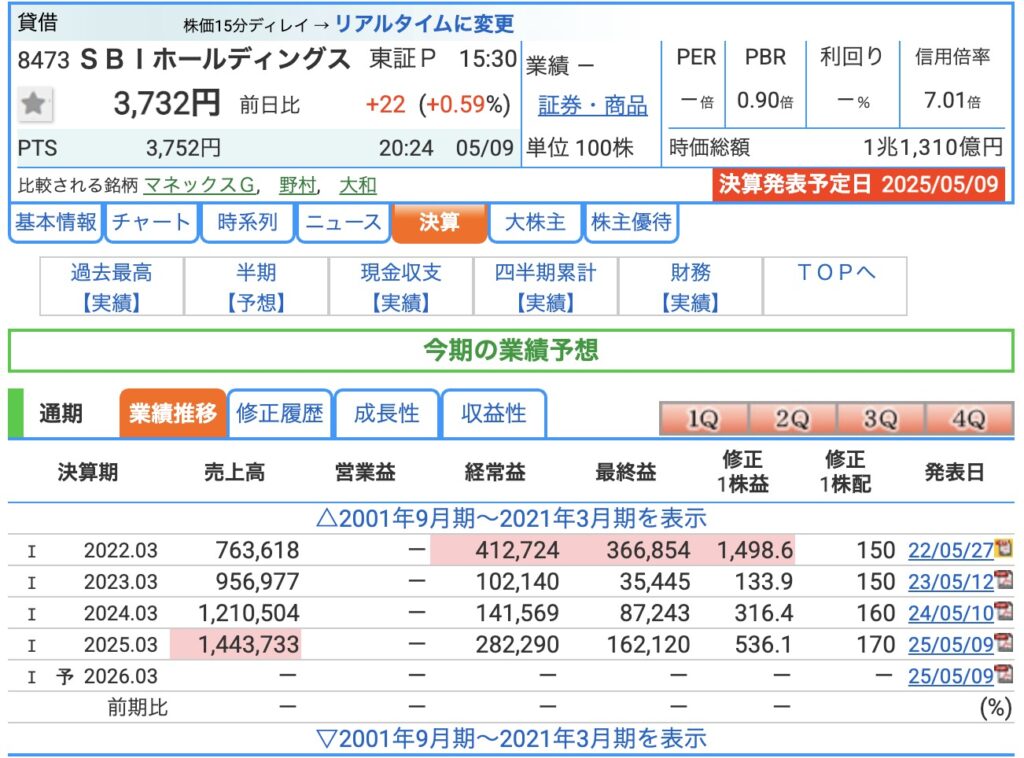This screenshot has height=758, width=1024.
Task: Open PDF icon beside 24/05/10 date
Action: pos(1004,612)
